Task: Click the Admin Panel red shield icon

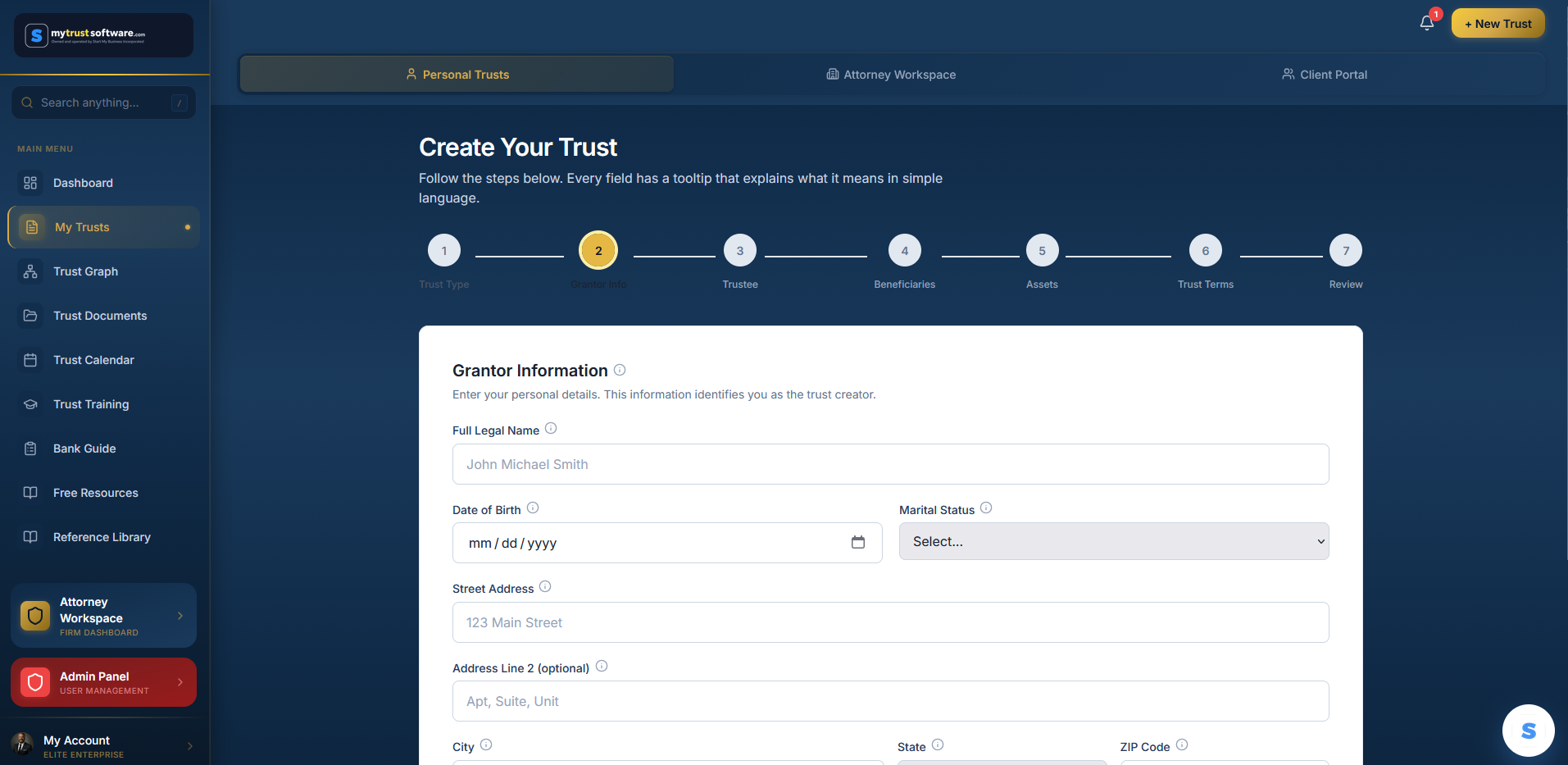Action: (35, 682)
